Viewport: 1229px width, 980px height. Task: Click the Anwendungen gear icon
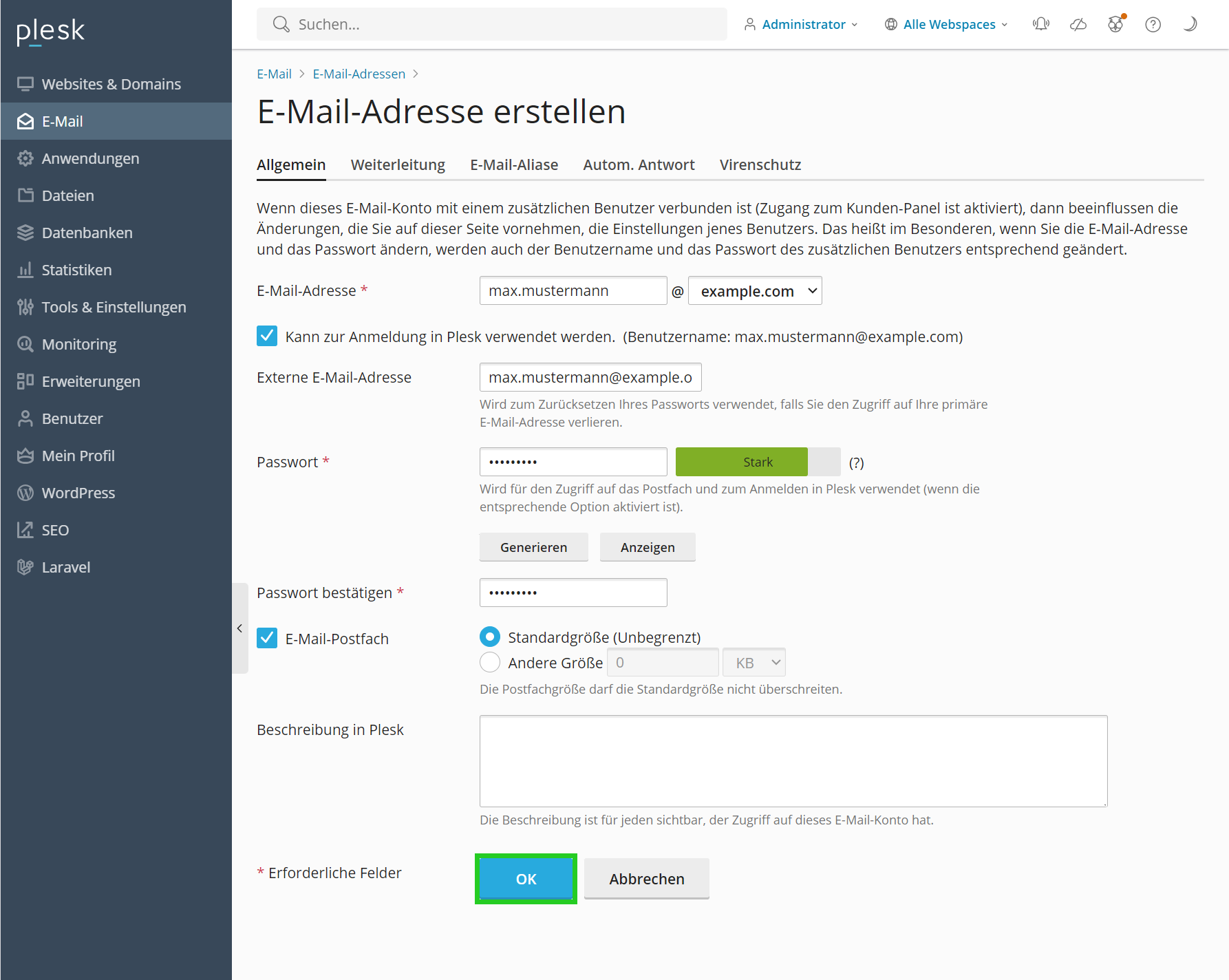[25, 158]
